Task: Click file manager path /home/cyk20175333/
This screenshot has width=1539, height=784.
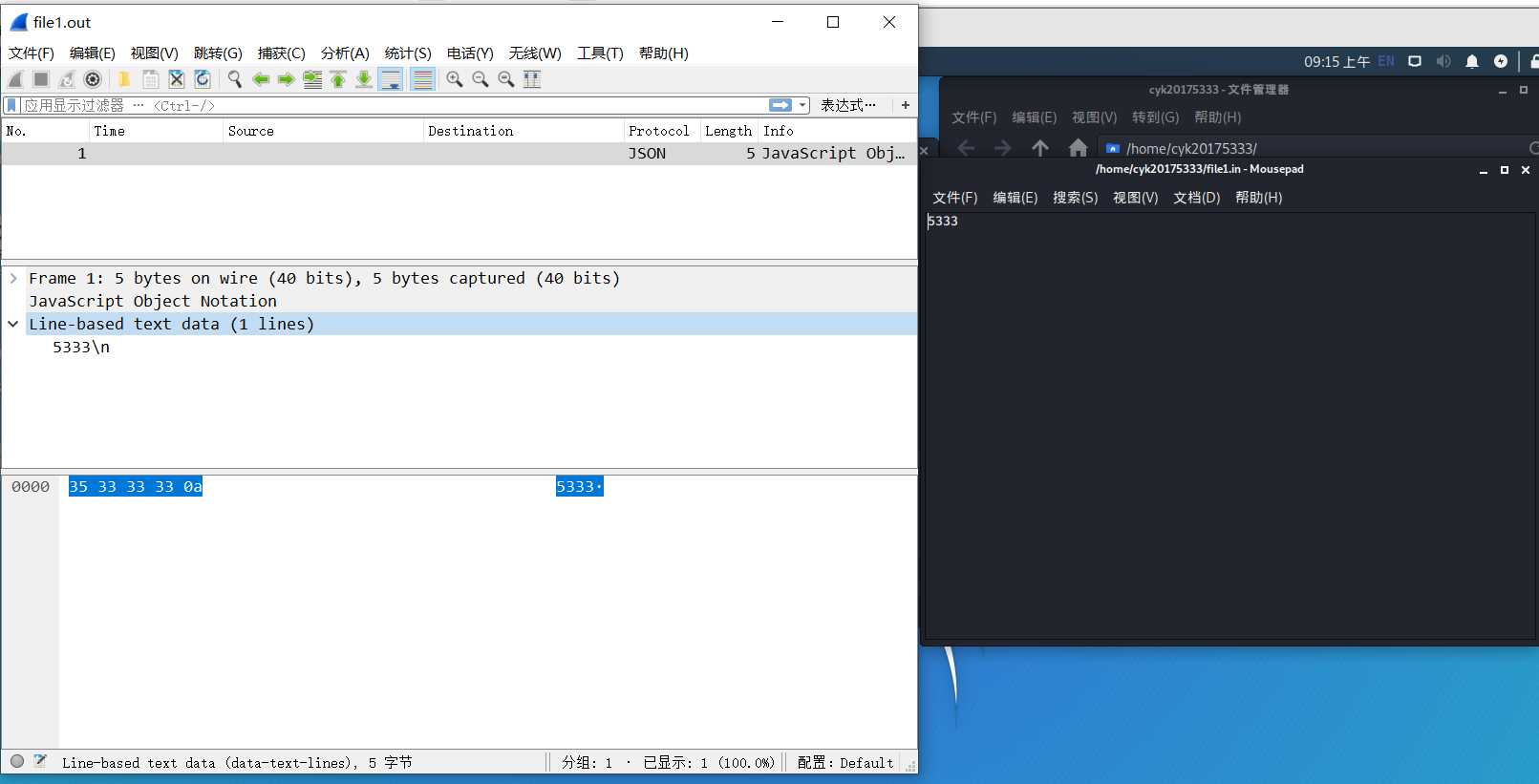Action: coord(1191,149)
